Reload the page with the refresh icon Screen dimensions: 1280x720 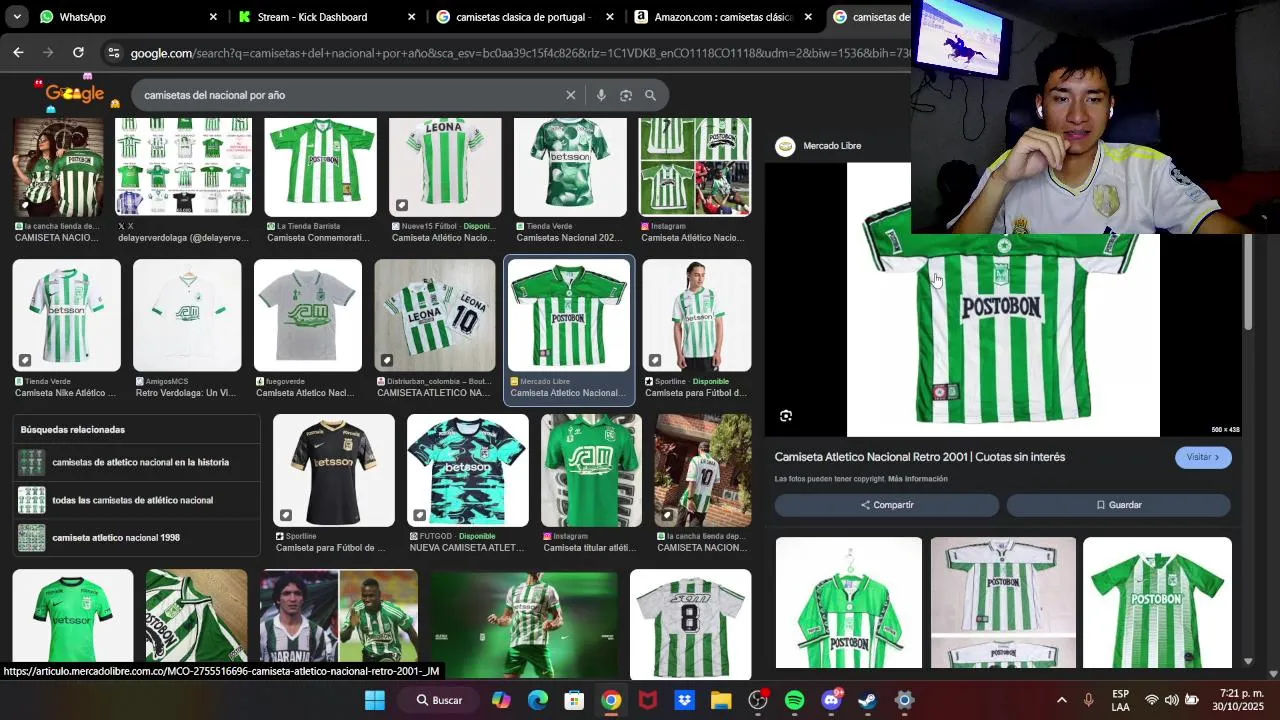coord(78,52)
